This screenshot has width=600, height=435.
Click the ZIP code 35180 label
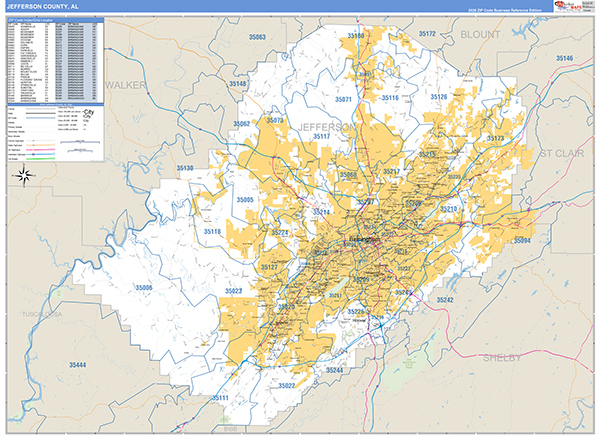coord(356,36)
